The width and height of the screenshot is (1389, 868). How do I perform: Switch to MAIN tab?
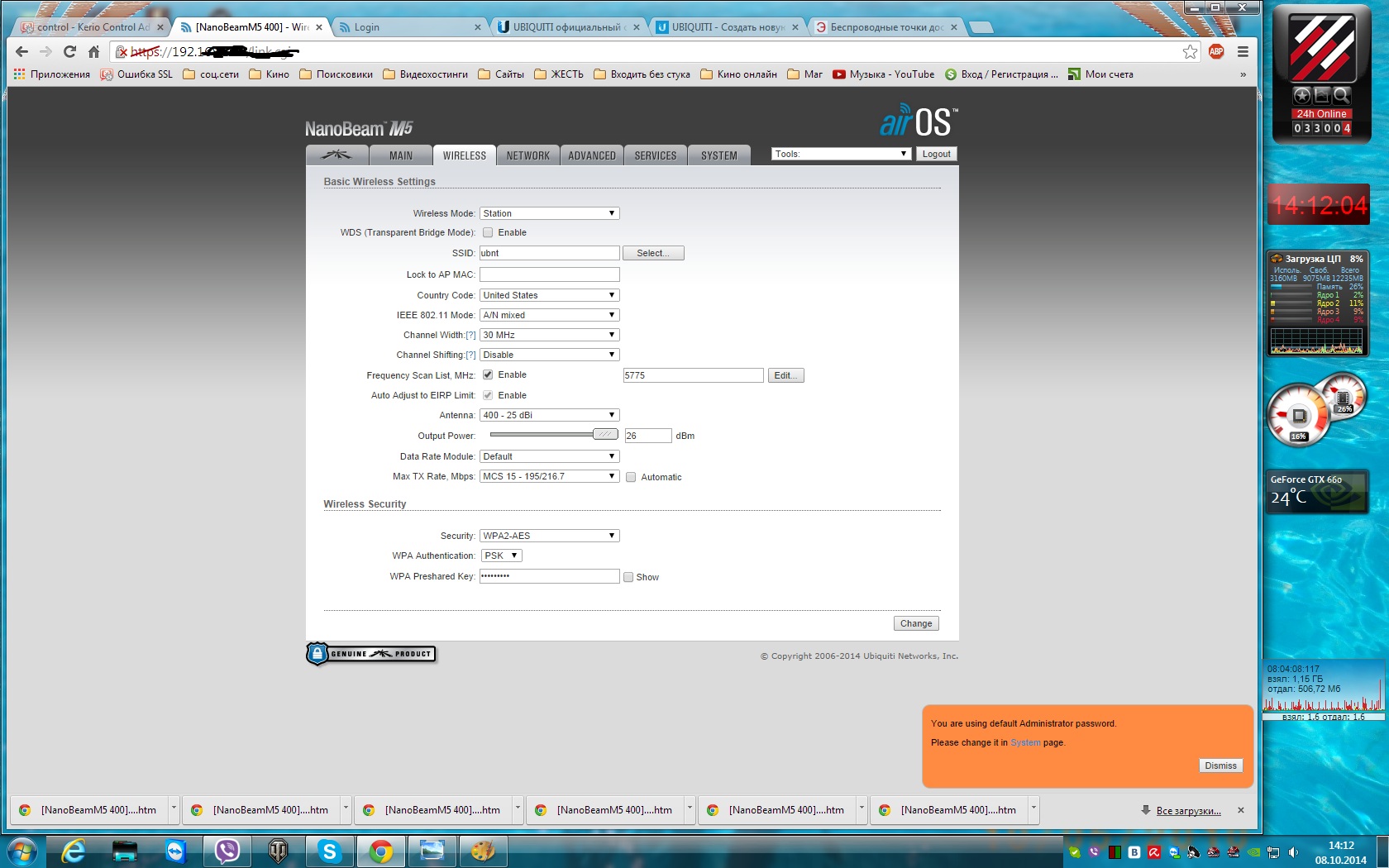(x=401, y=155)
